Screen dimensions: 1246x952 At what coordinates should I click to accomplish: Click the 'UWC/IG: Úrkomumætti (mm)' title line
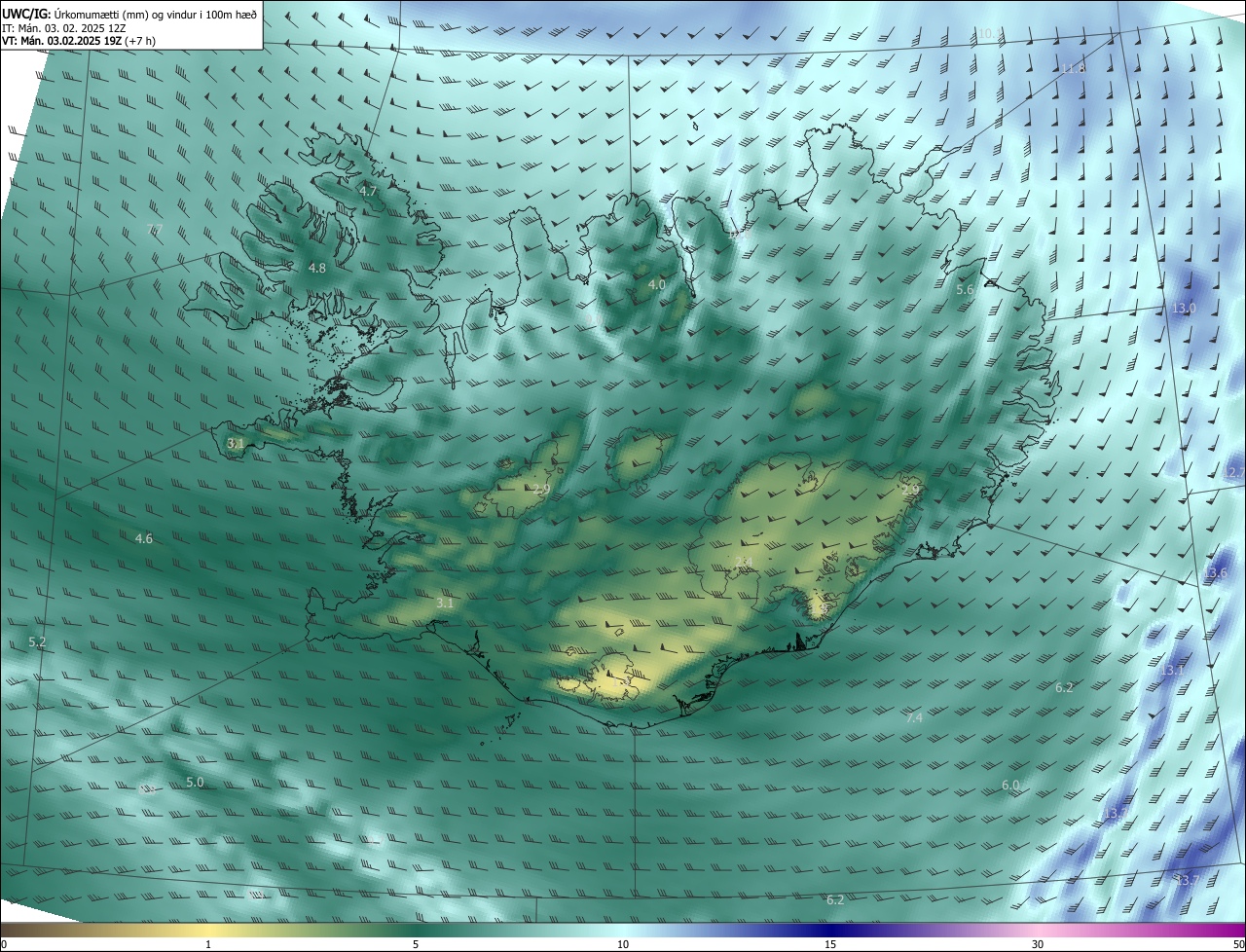[x=129, y=13]
